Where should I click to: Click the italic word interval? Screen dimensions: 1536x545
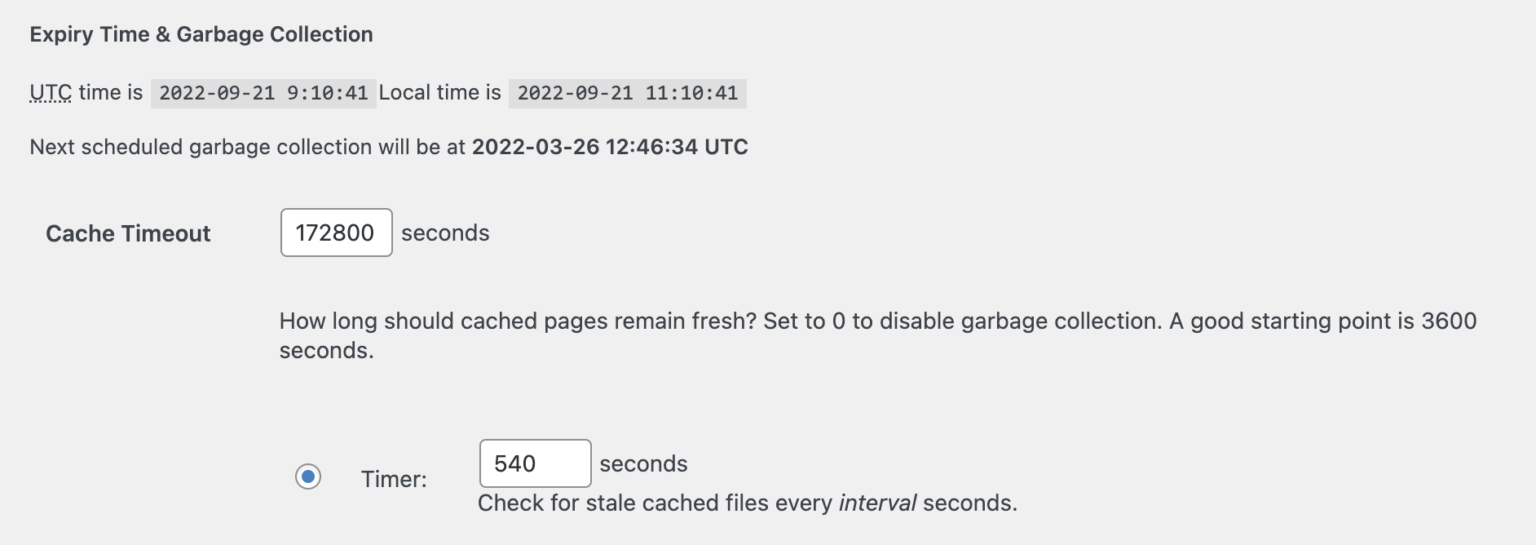click(x=877, y=503)
